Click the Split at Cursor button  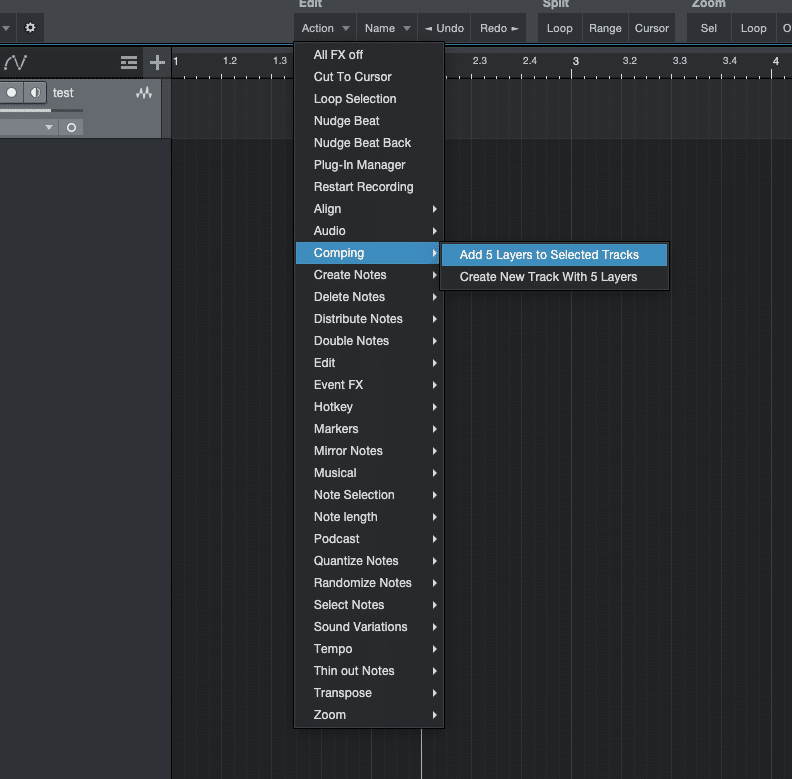pyautogui.click(x=652, y=28)
